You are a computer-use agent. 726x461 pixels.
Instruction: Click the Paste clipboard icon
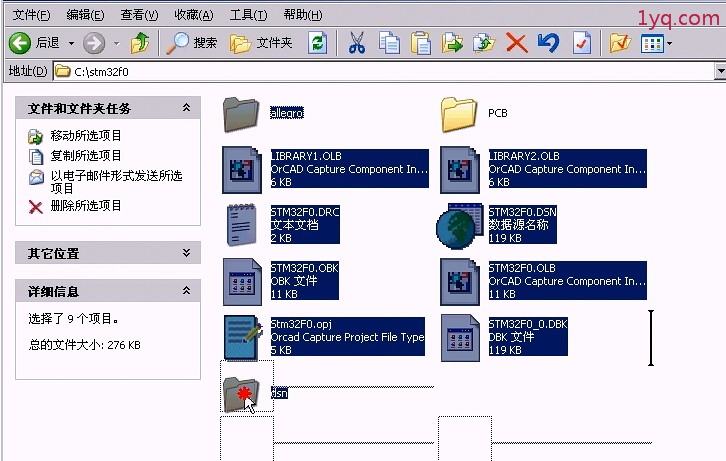click(420, 43)
